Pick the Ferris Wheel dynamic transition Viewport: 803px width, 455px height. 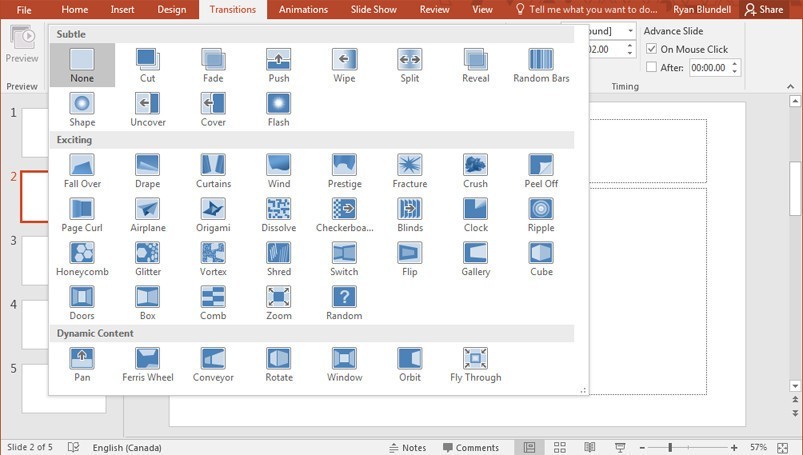147,365
